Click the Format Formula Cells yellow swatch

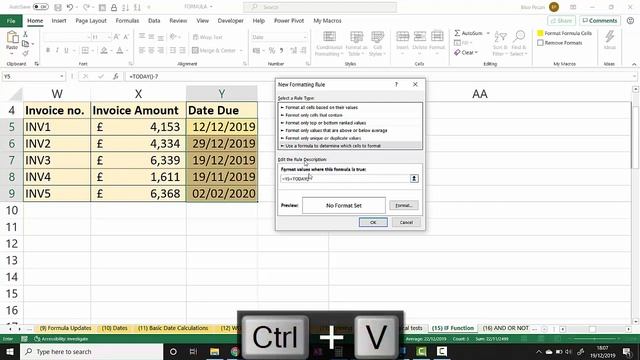tap(540, 33)
